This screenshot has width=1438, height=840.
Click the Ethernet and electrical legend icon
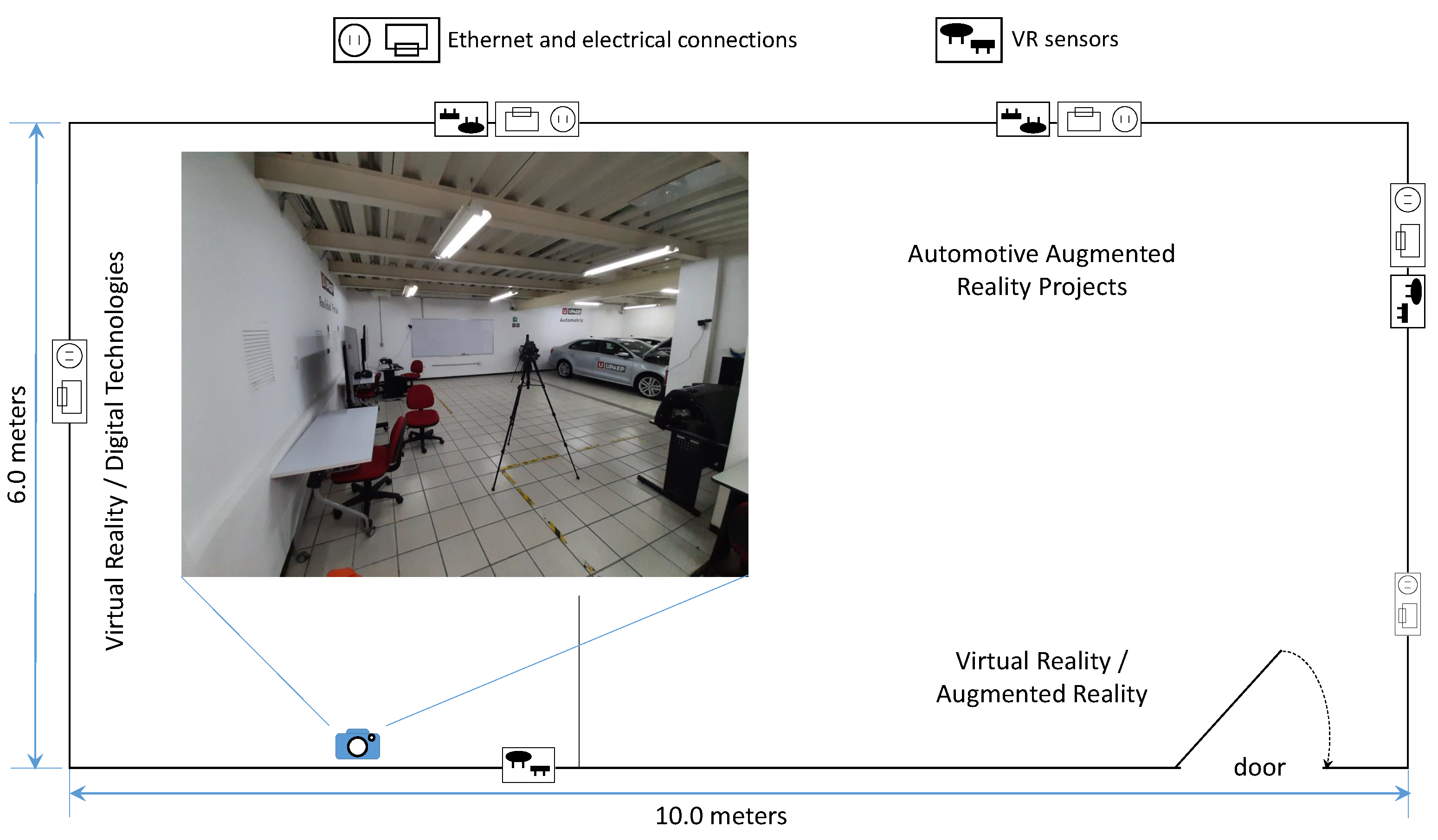[x=387, y=40]
